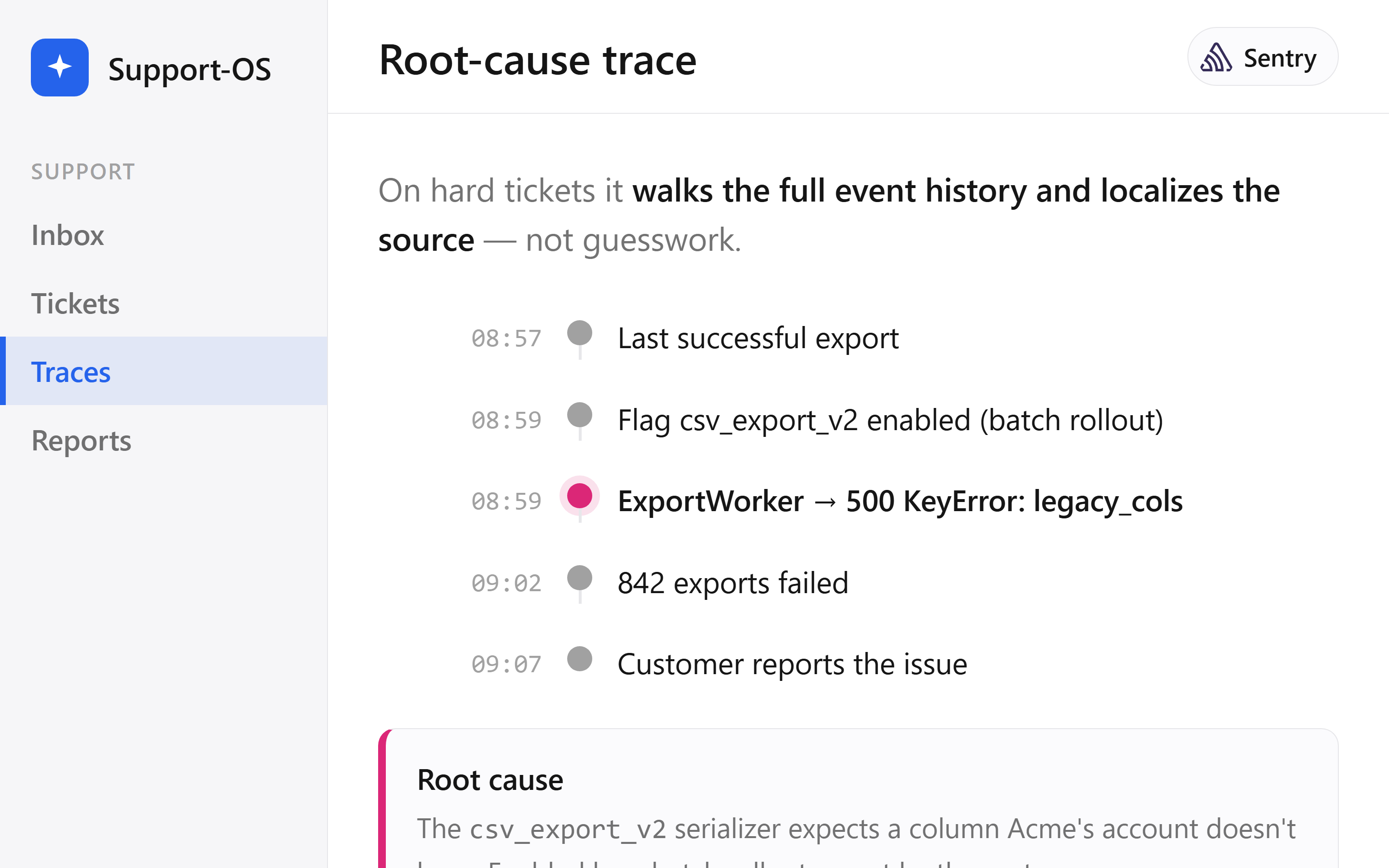Viewport: 1389px width, 868px height.
Task: Click the "Root-cause trace" page title
Action: (538, 60)
